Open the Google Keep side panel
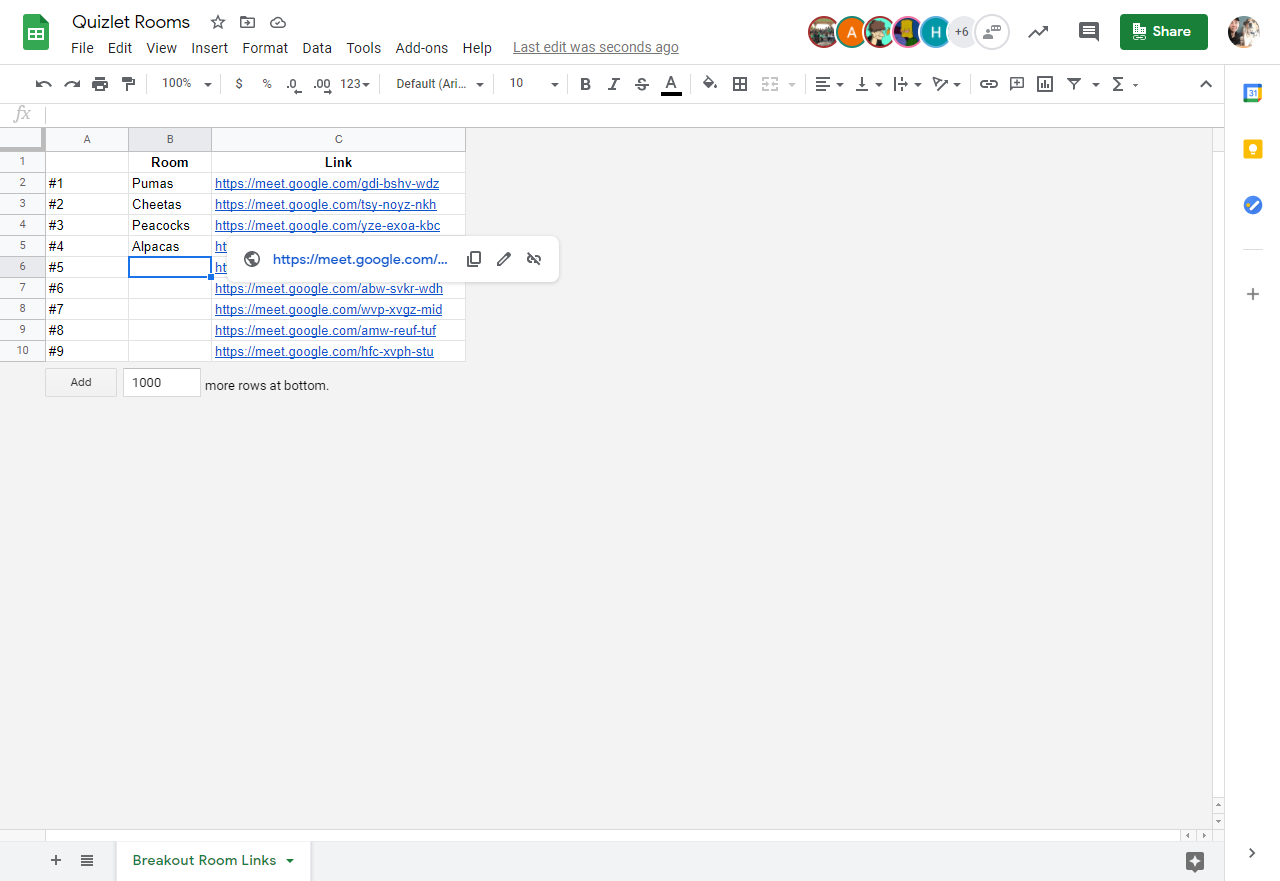This screenshot has width=1280, height=881. click(1252, 149)
